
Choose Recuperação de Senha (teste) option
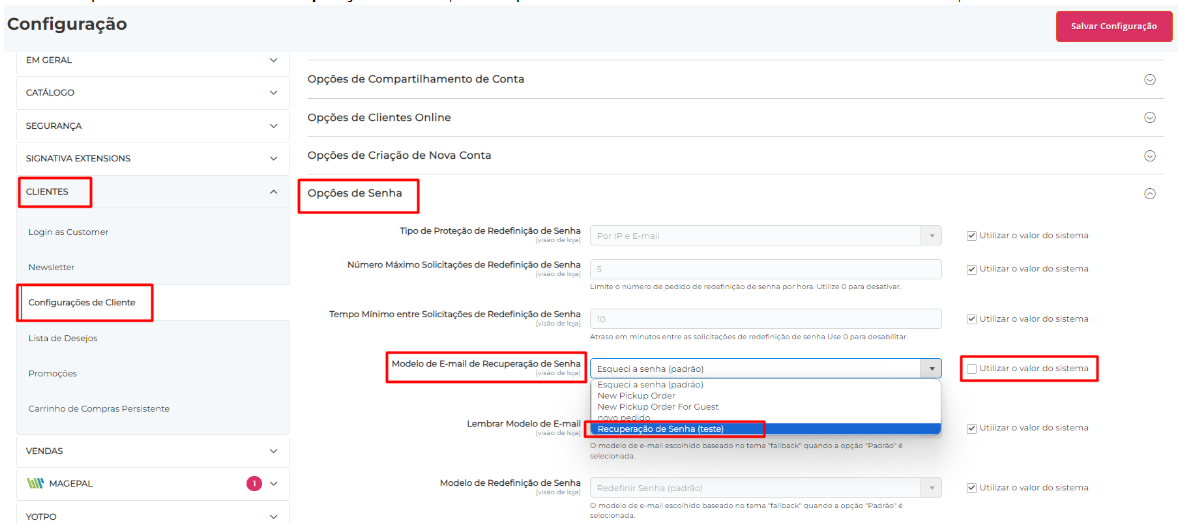click(x=660, y=429)
